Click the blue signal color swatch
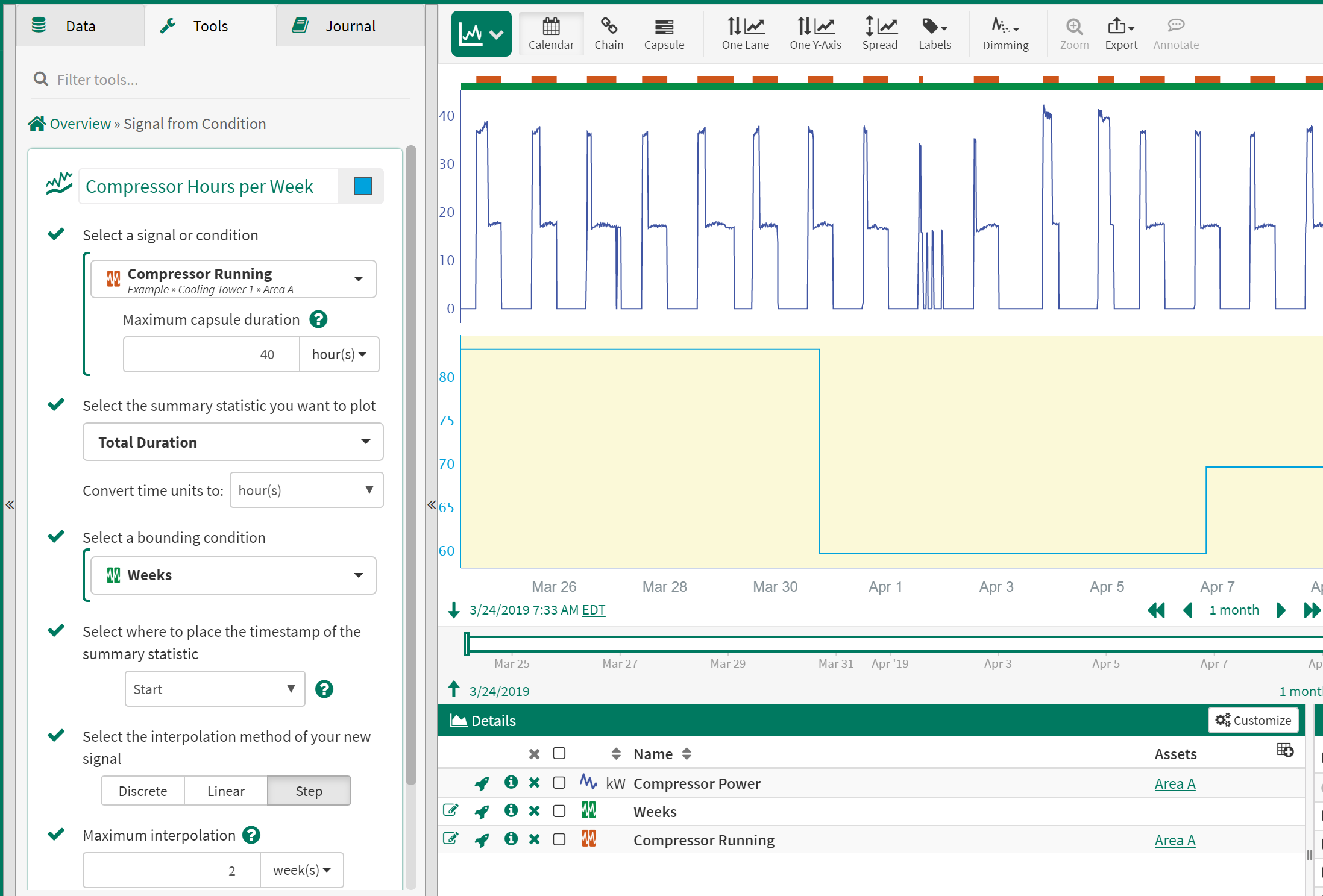The height and width of the screenshot is (896, 1323). (362, 186)
